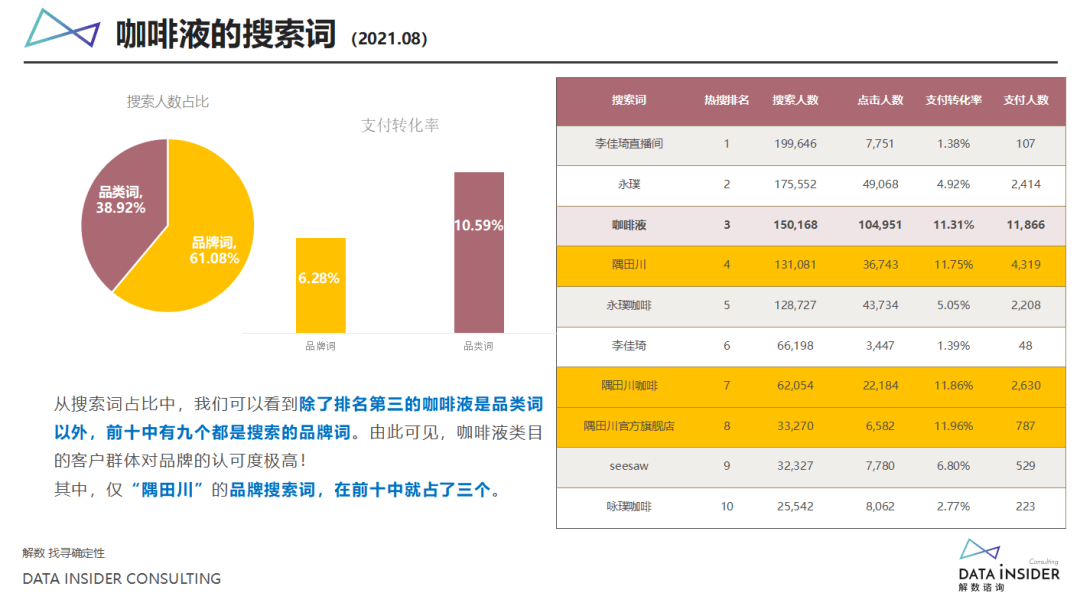Click the footer text DATA INSIDER CONSULTING
Viewport: 1080px width, 603px height.
pos(122,579)
